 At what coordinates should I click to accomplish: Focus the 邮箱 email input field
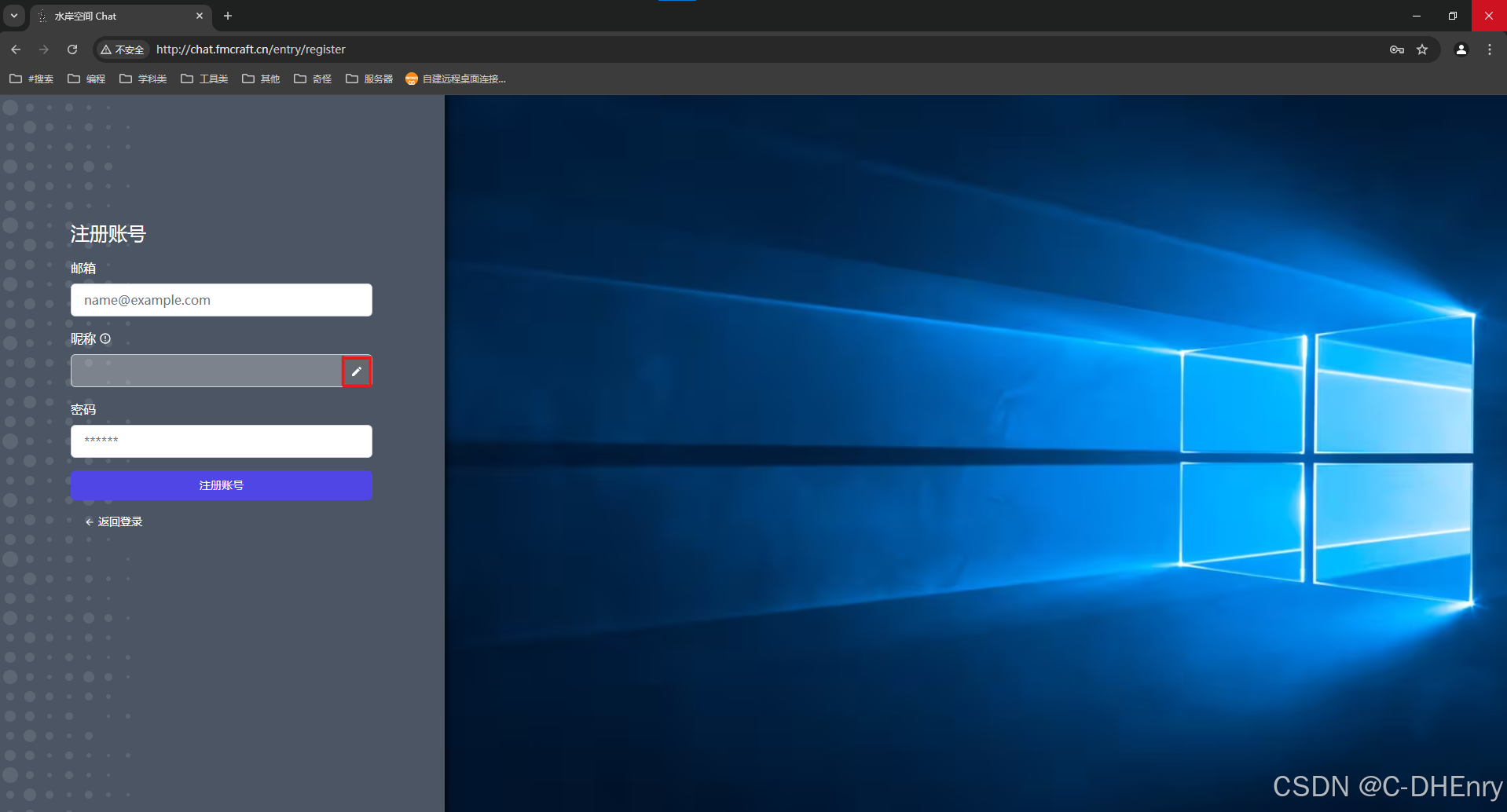click(222, 300)
